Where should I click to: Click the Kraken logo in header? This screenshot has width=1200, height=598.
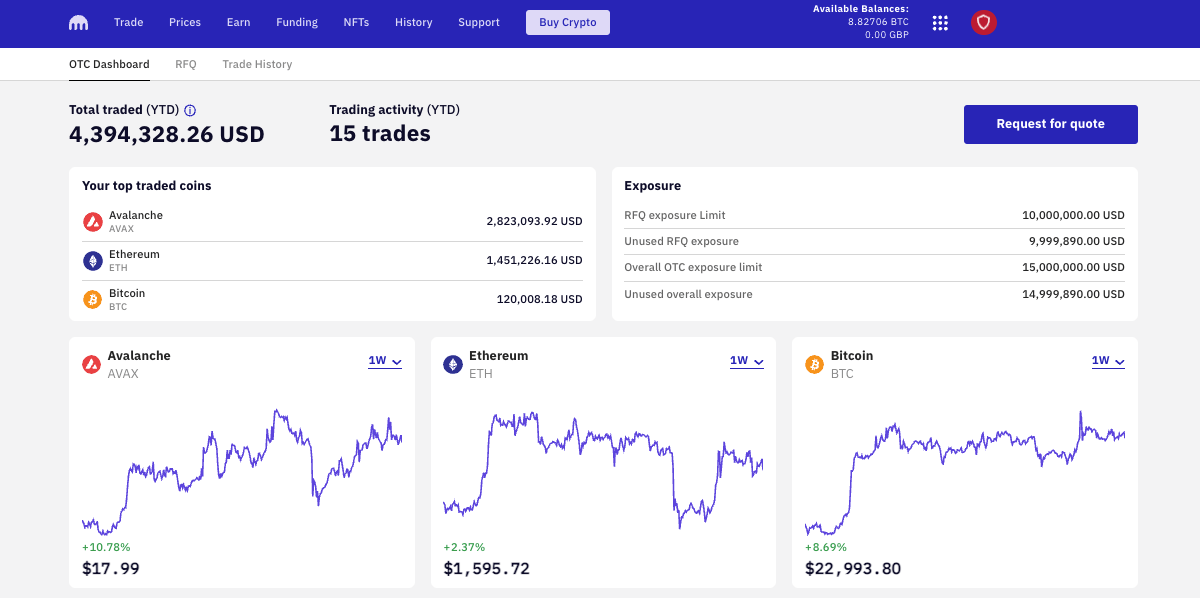tap(79, 23)
